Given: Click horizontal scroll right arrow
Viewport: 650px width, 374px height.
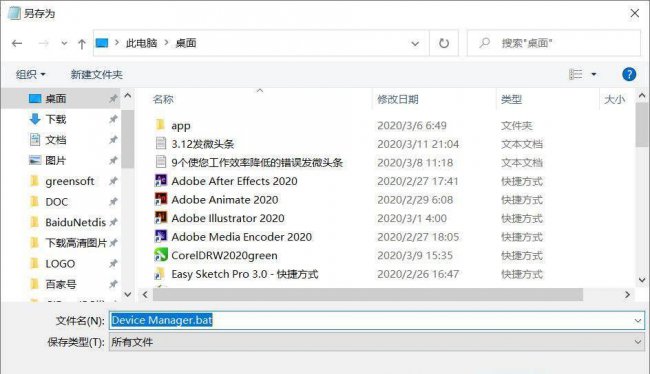Looking at the screenshot, I should (x=627, y=294).
